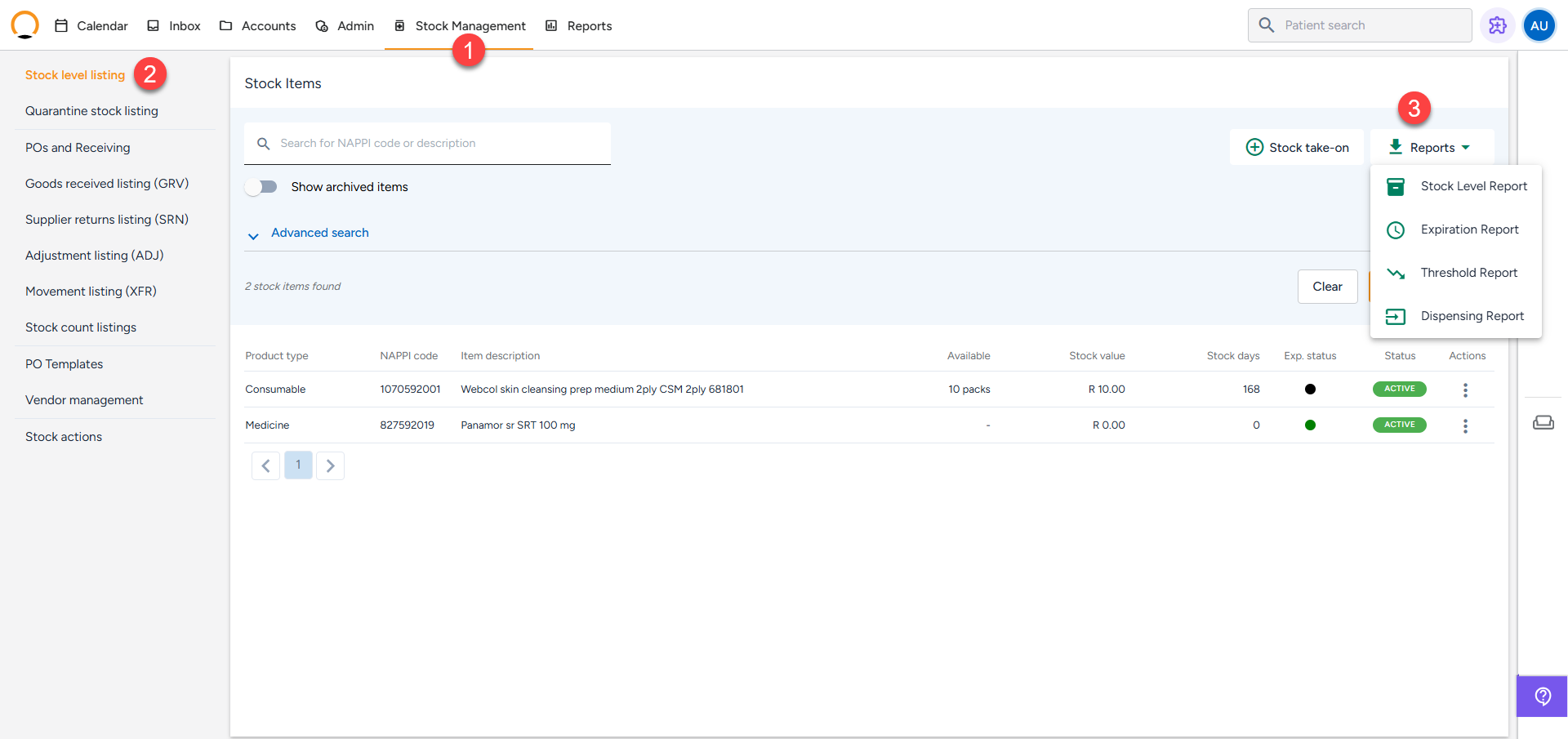The width and height of the screenshot is (1568, 739).
Task: Open the Threshold Report entry
Action: (x=1468, y=274)
